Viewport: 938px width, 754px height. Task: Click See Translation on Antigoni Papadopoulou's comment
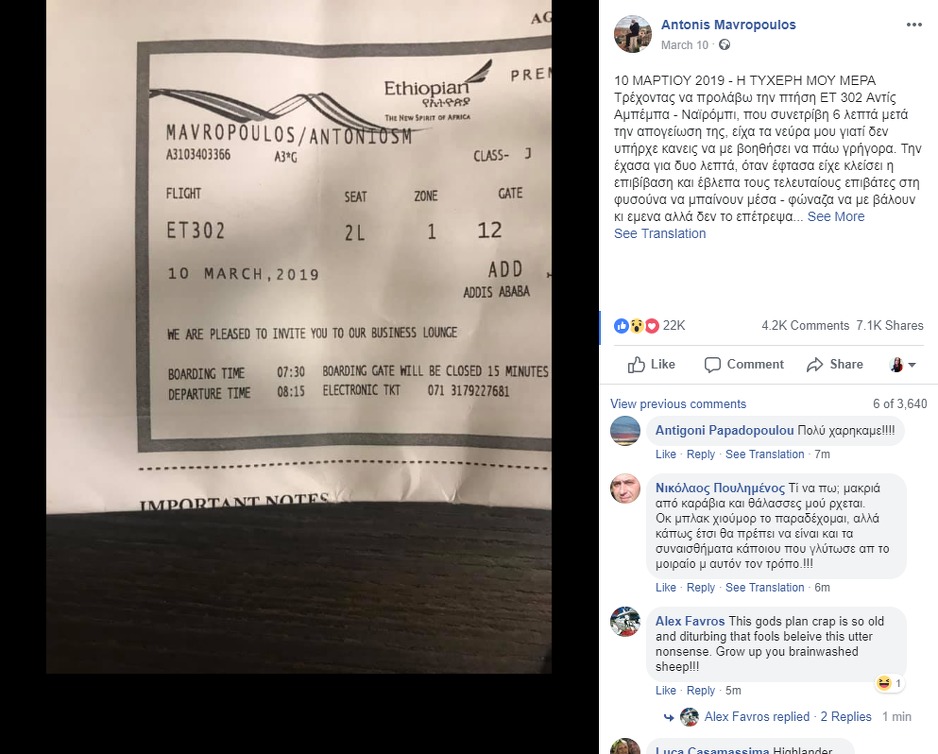pyautogui.click(x=765, y=454)
